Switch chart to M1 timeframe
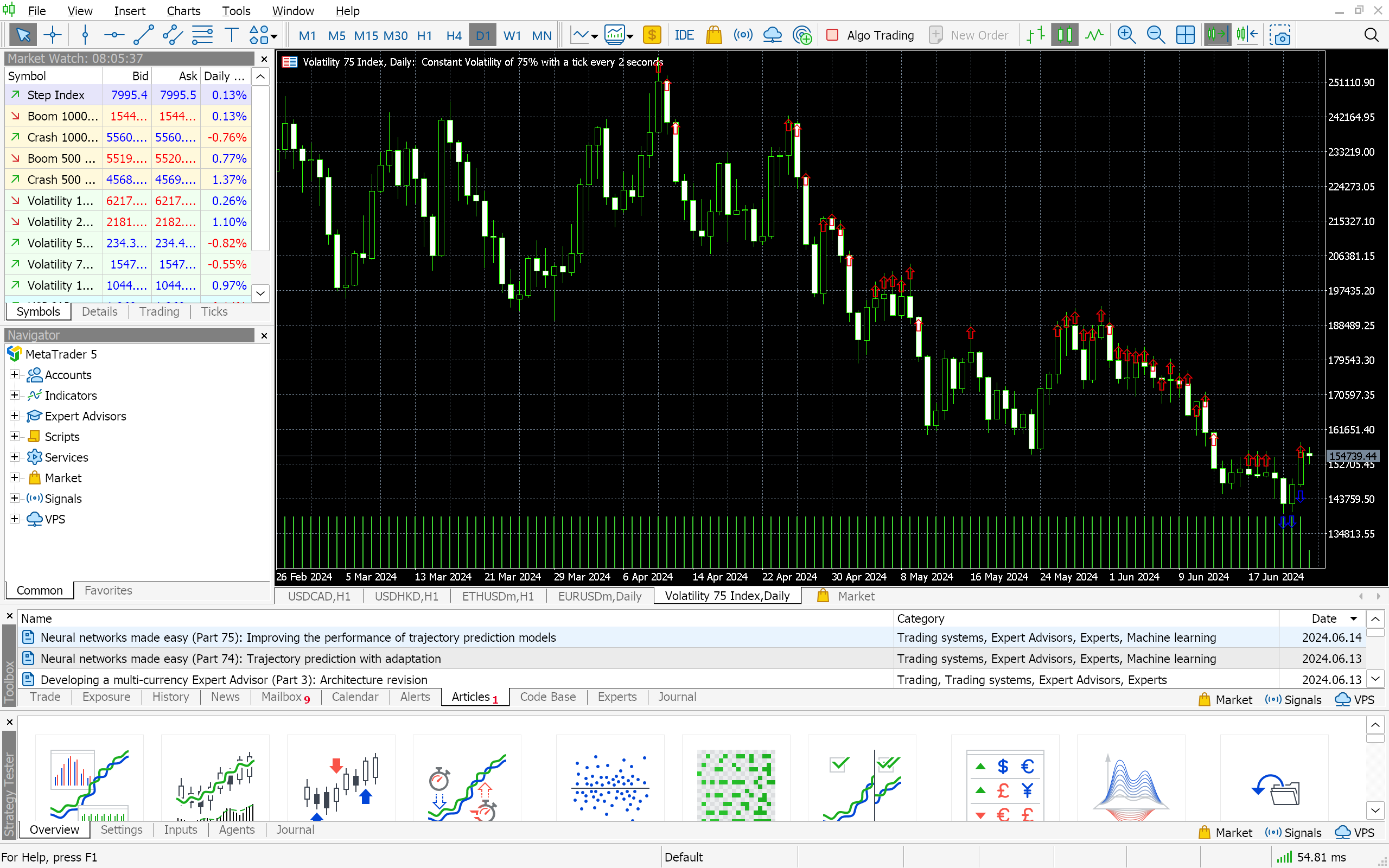 pyautogui.click(x=307, y=36)
